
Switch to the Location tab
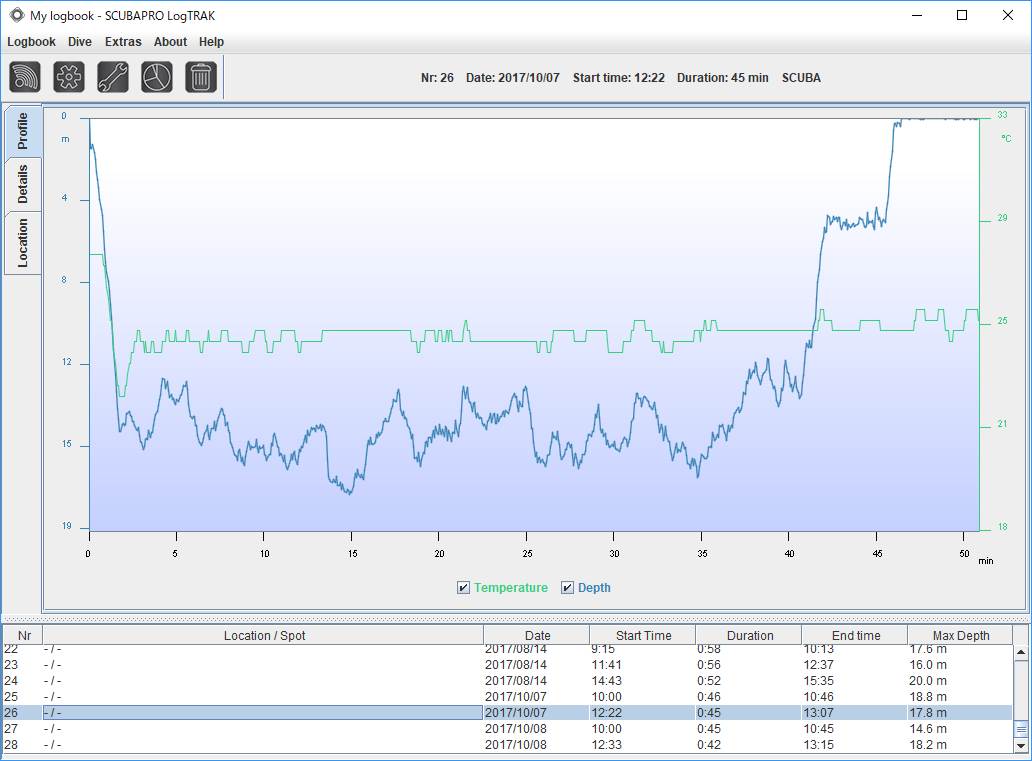point(23,243)
